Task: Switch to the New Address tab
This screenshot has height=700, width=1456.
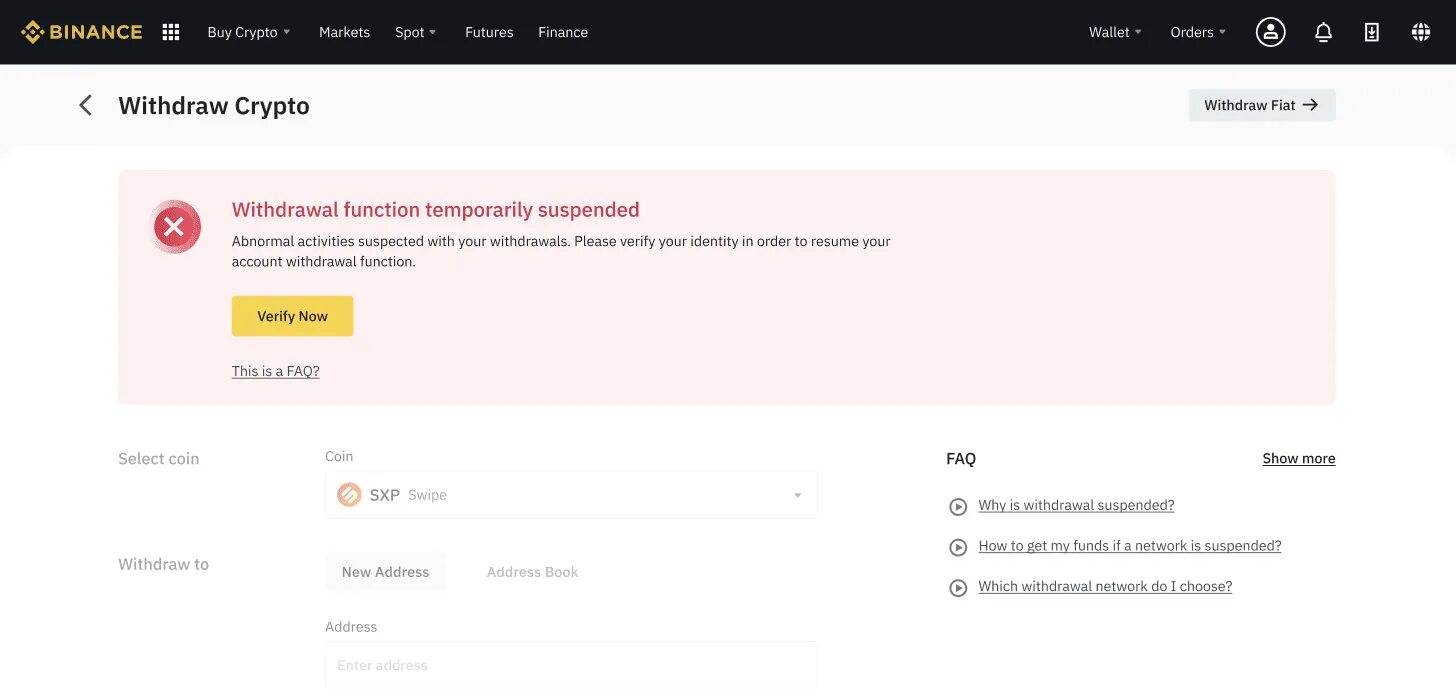Action: 385,572
